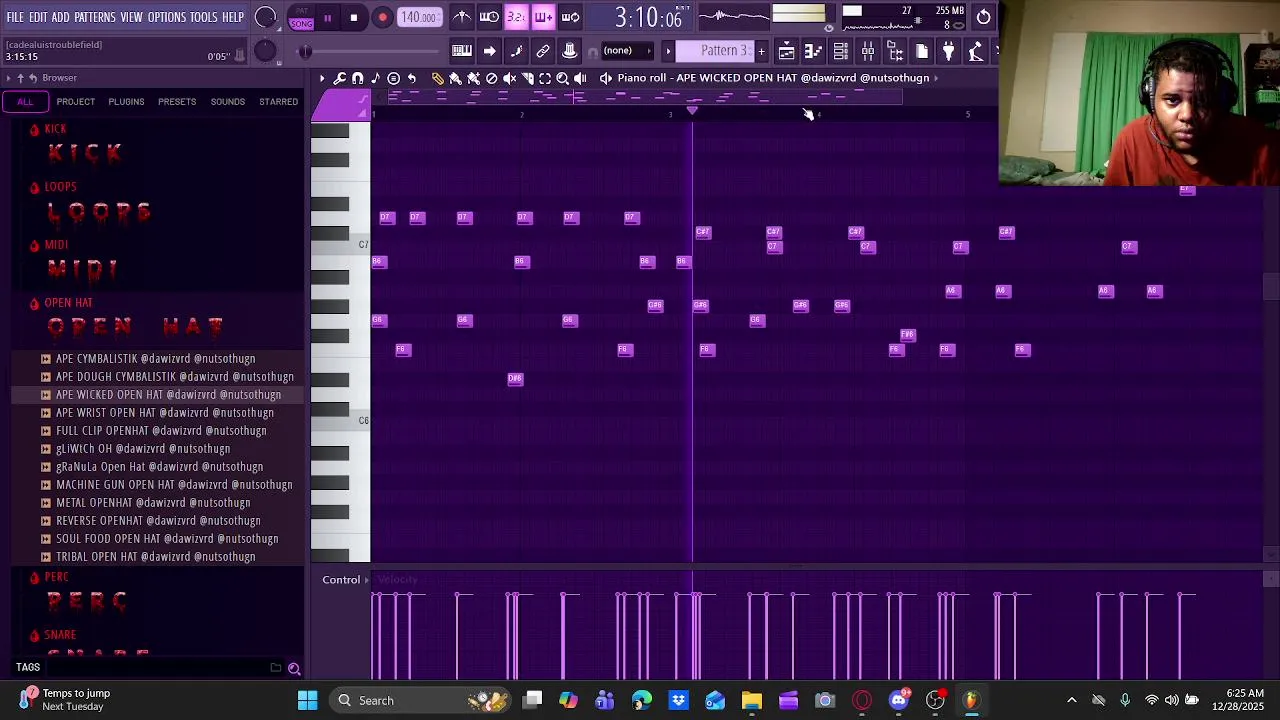Open the Playlist view
The height and width of the screenshot is (720, 1280).
[787, 51]
